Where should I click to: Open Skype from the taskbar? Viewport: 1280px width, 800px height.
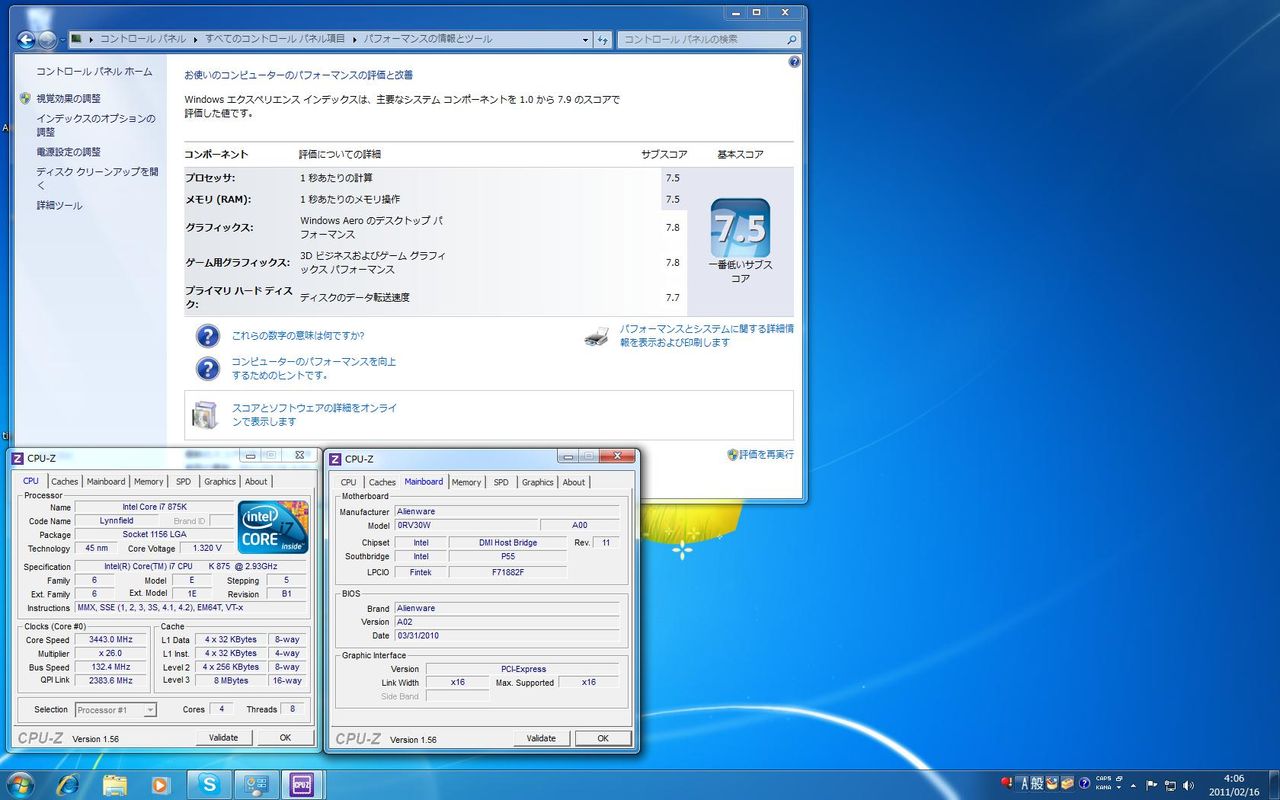pyautogui.click(x=209, y=785)
